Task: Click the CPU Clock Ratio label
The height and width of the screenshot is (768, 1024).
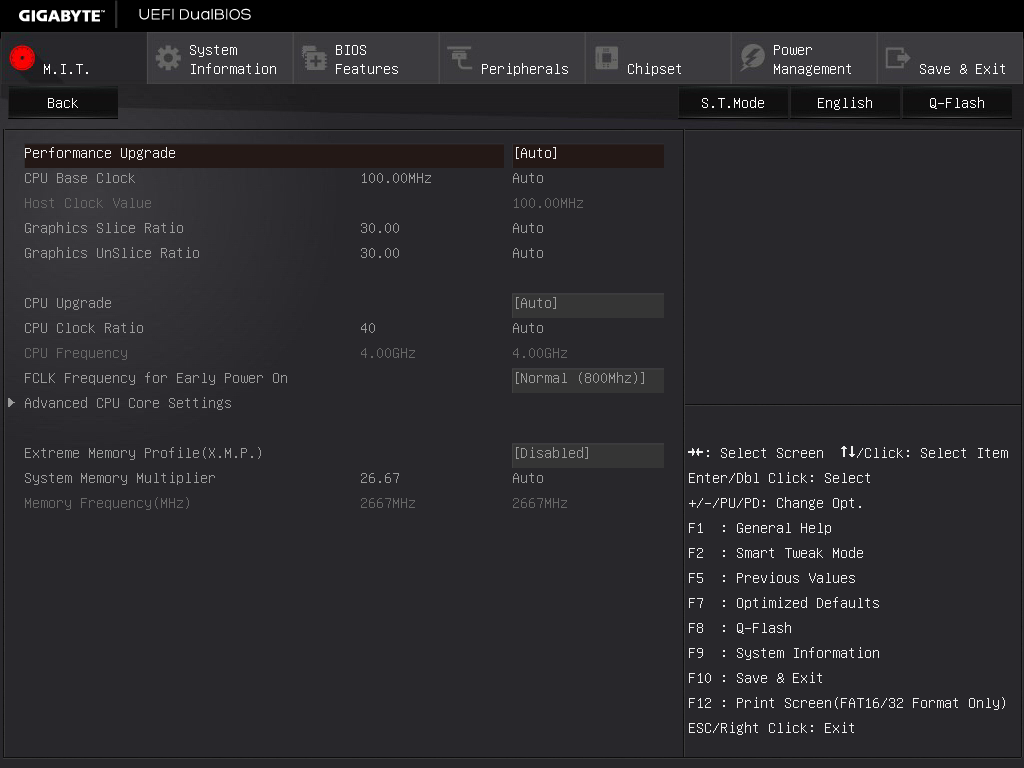Action: pyautogui.click(x=84, y=328)
